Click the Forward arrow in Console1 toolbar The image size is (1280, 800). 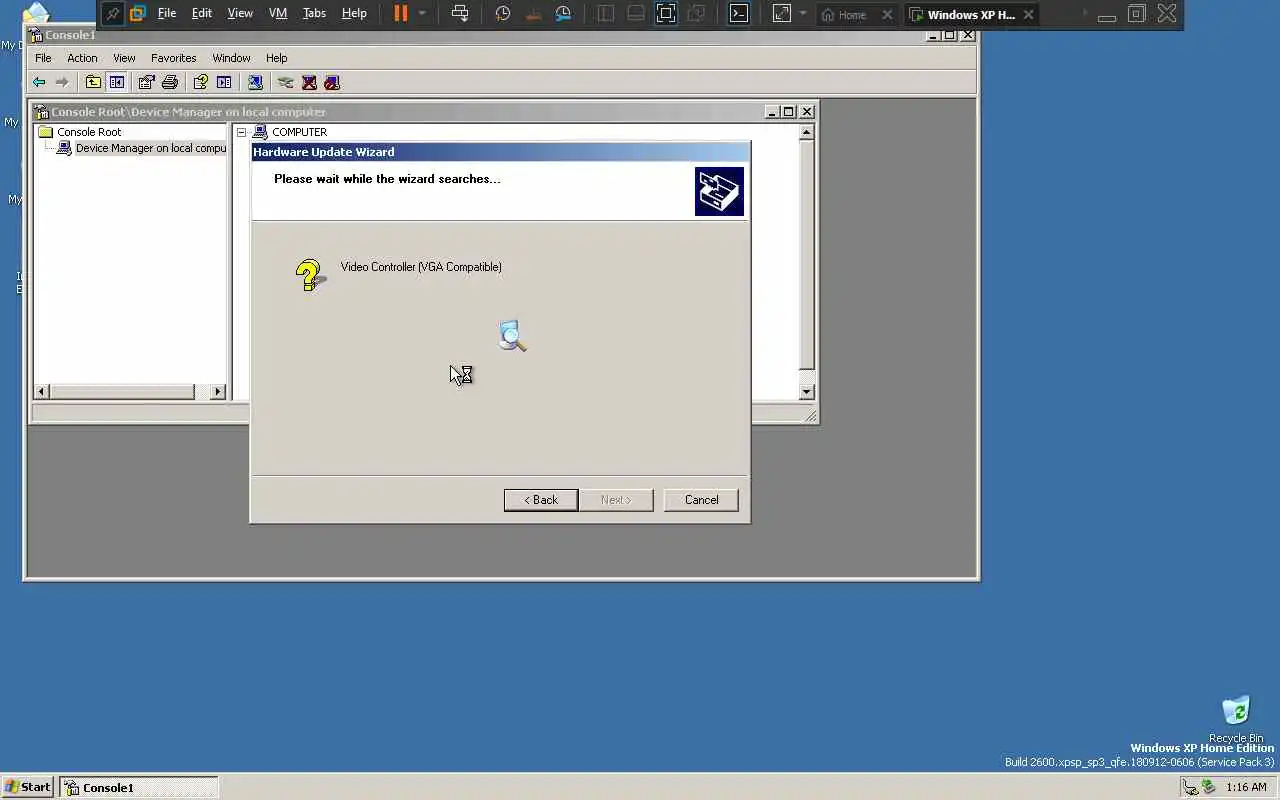point(62,83)
